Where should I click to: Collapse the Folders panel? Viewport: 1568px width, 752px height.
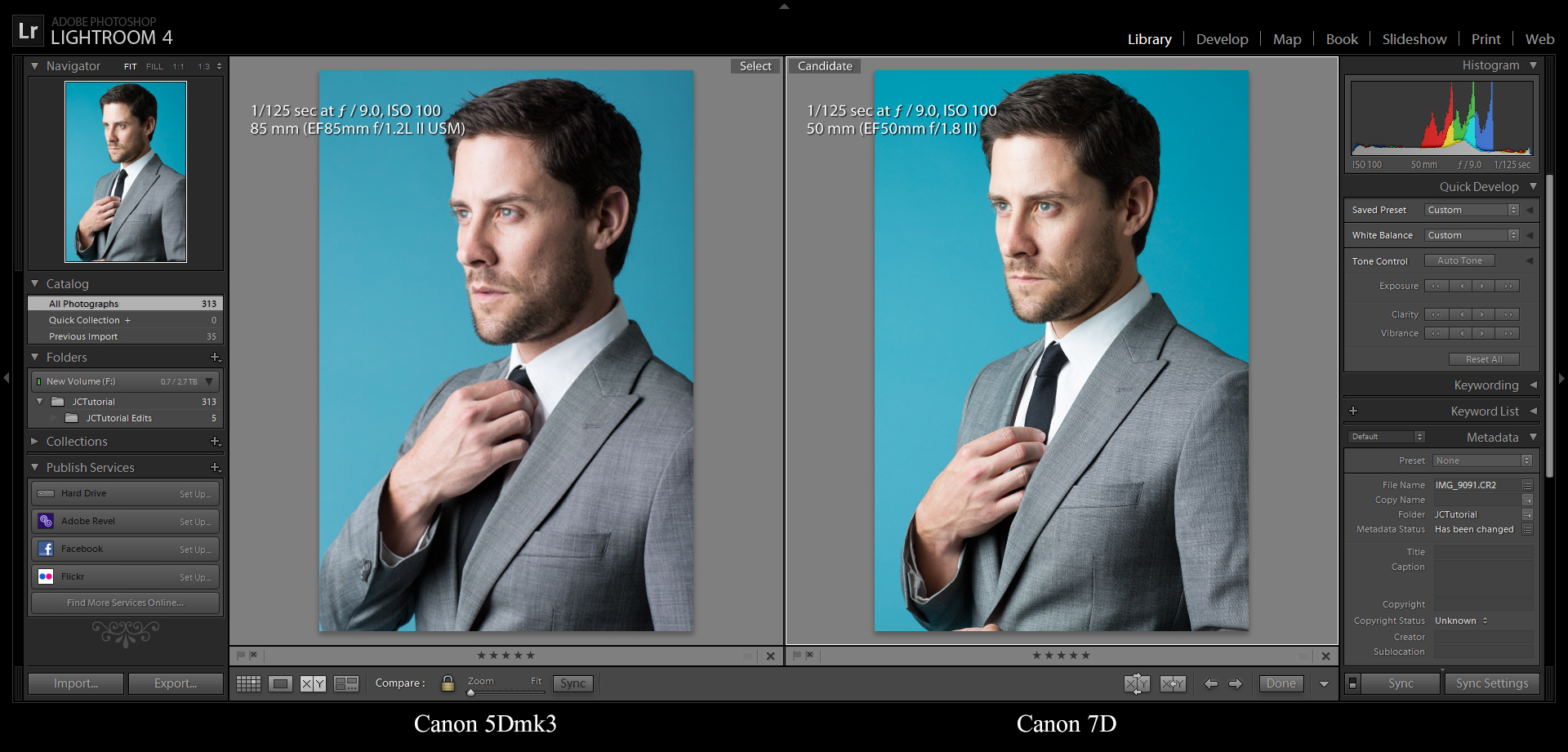[34, 358]
